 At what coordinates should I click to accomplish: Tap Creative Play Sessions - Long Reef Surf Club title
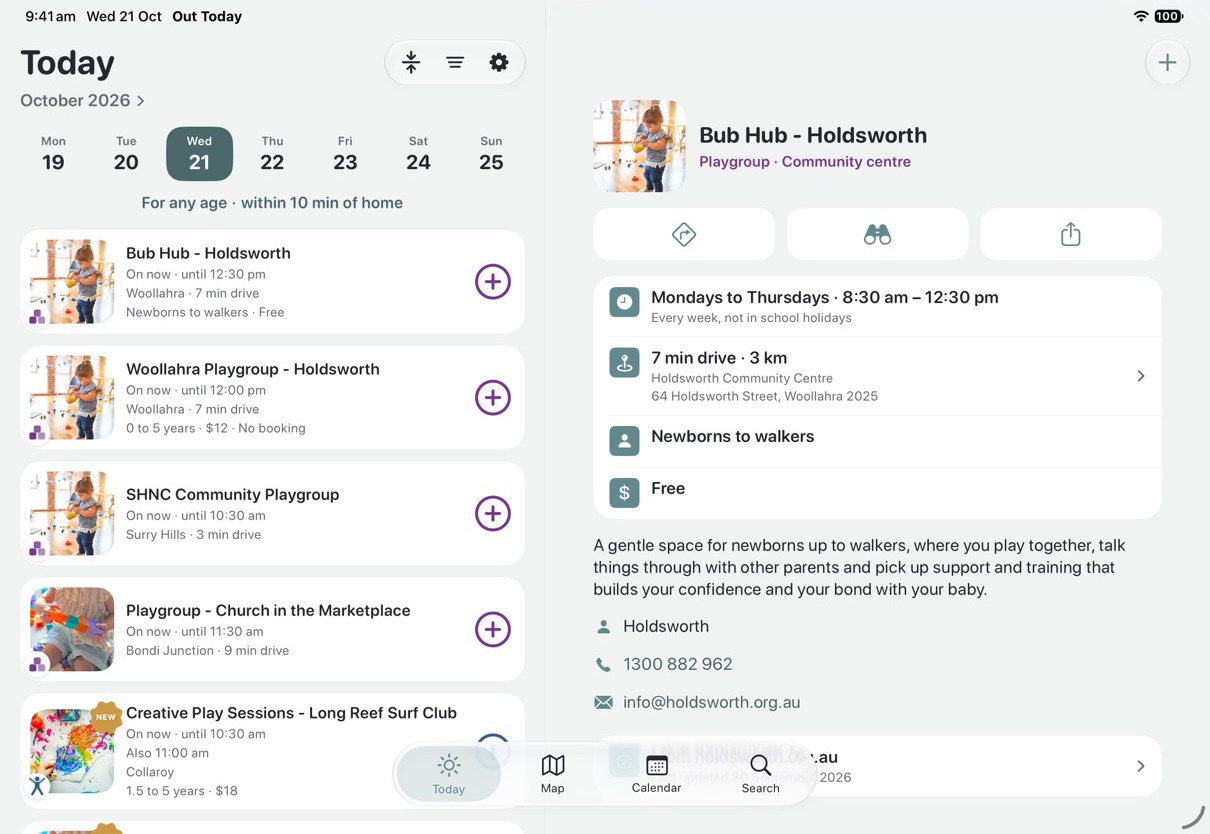[x=291, y=713]
